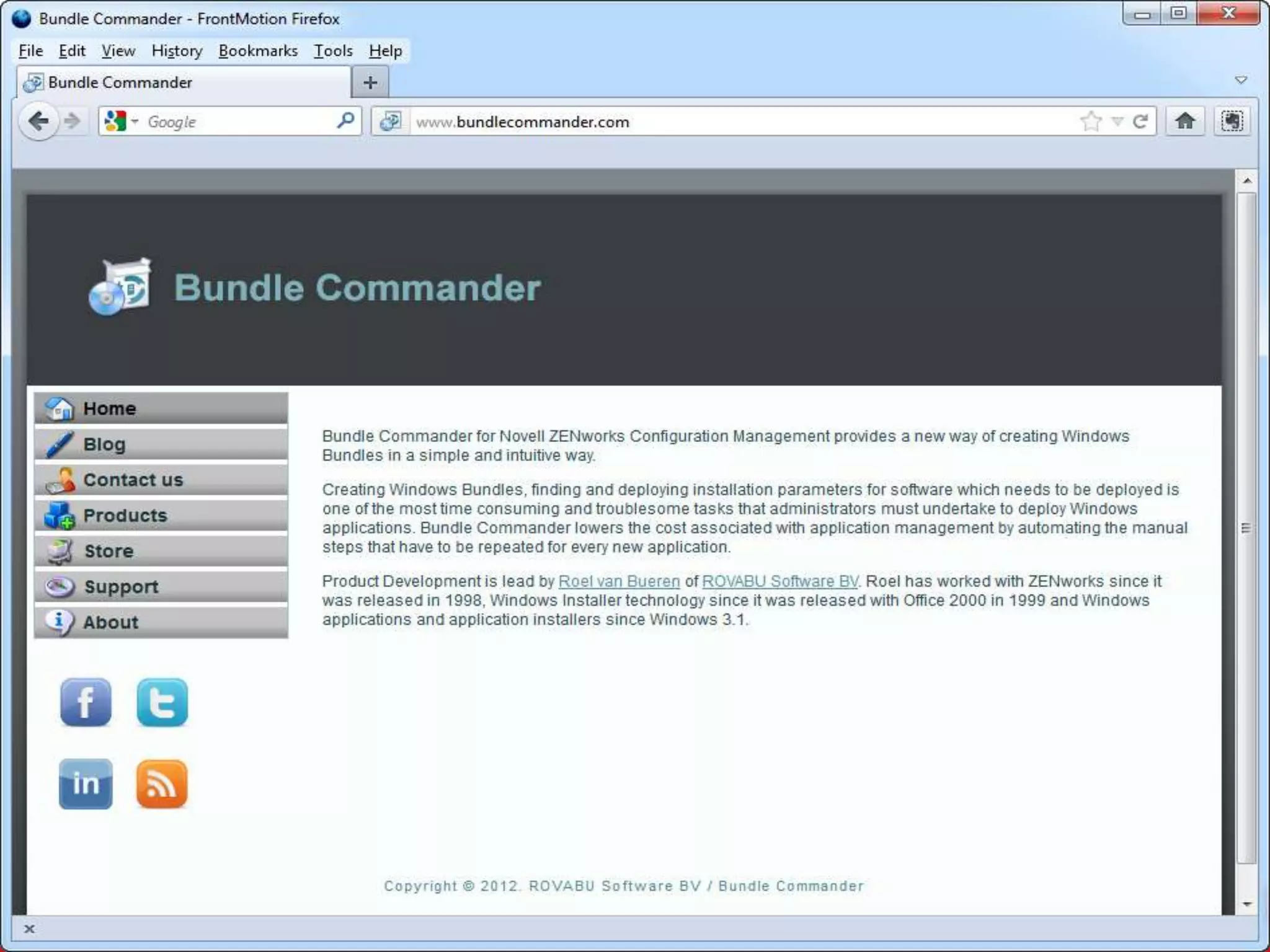
Task: Open the URL history dropdown arrow
Action: click(x=1117, y=121)
